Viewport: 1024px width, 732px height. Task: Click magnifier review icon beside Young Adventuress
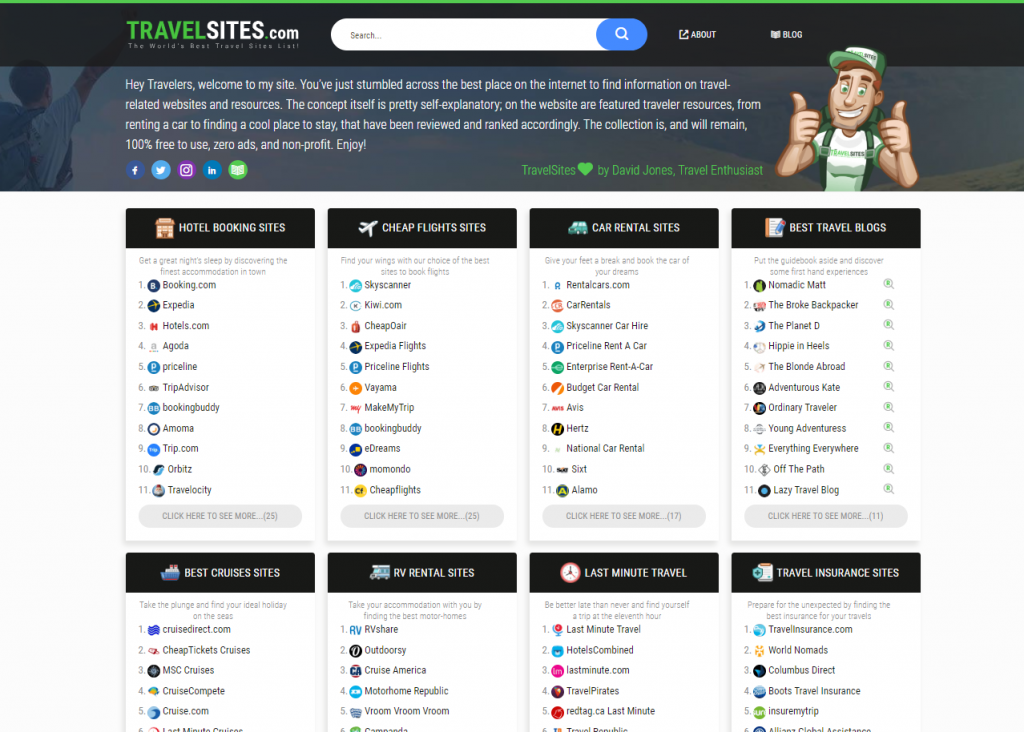[x=888, y=427]
